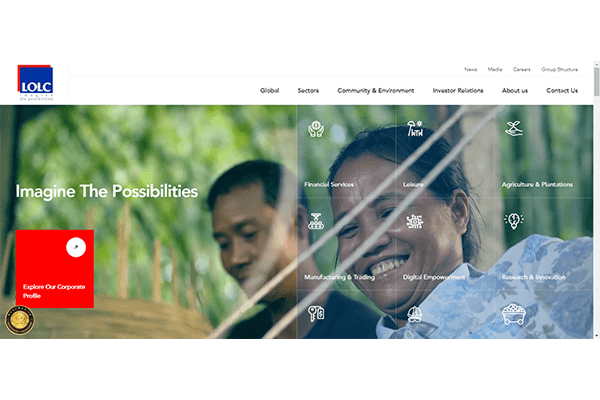600x400 pixels.
Task: Expand the About us menu
Action: [515, 91]
